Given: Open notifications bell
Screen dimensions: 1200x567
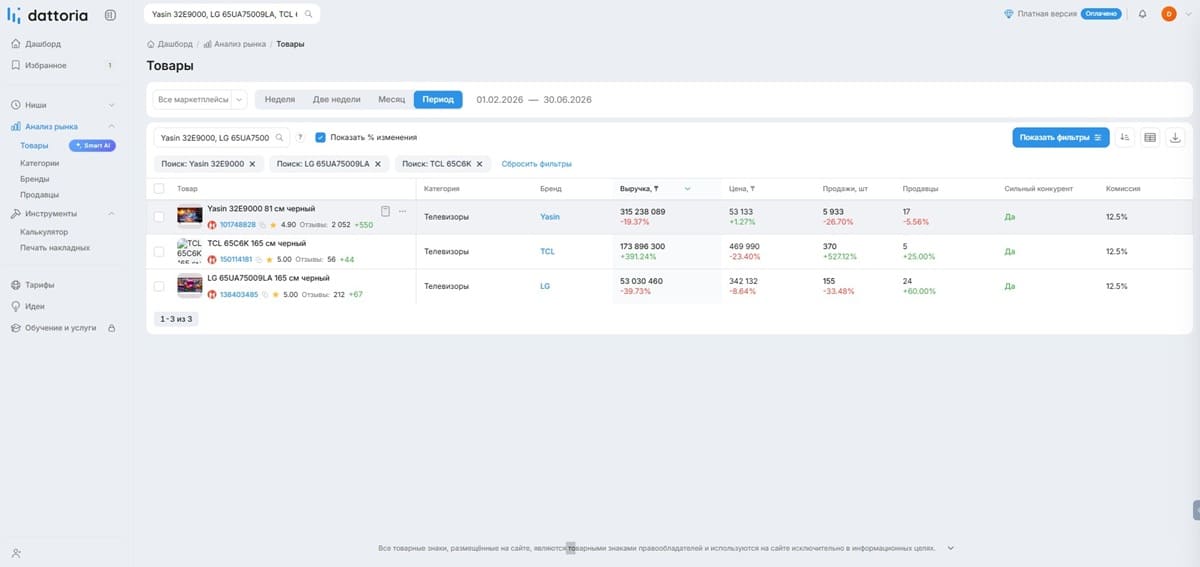Looking at the screenshot, I should (x=1142, y=14).
